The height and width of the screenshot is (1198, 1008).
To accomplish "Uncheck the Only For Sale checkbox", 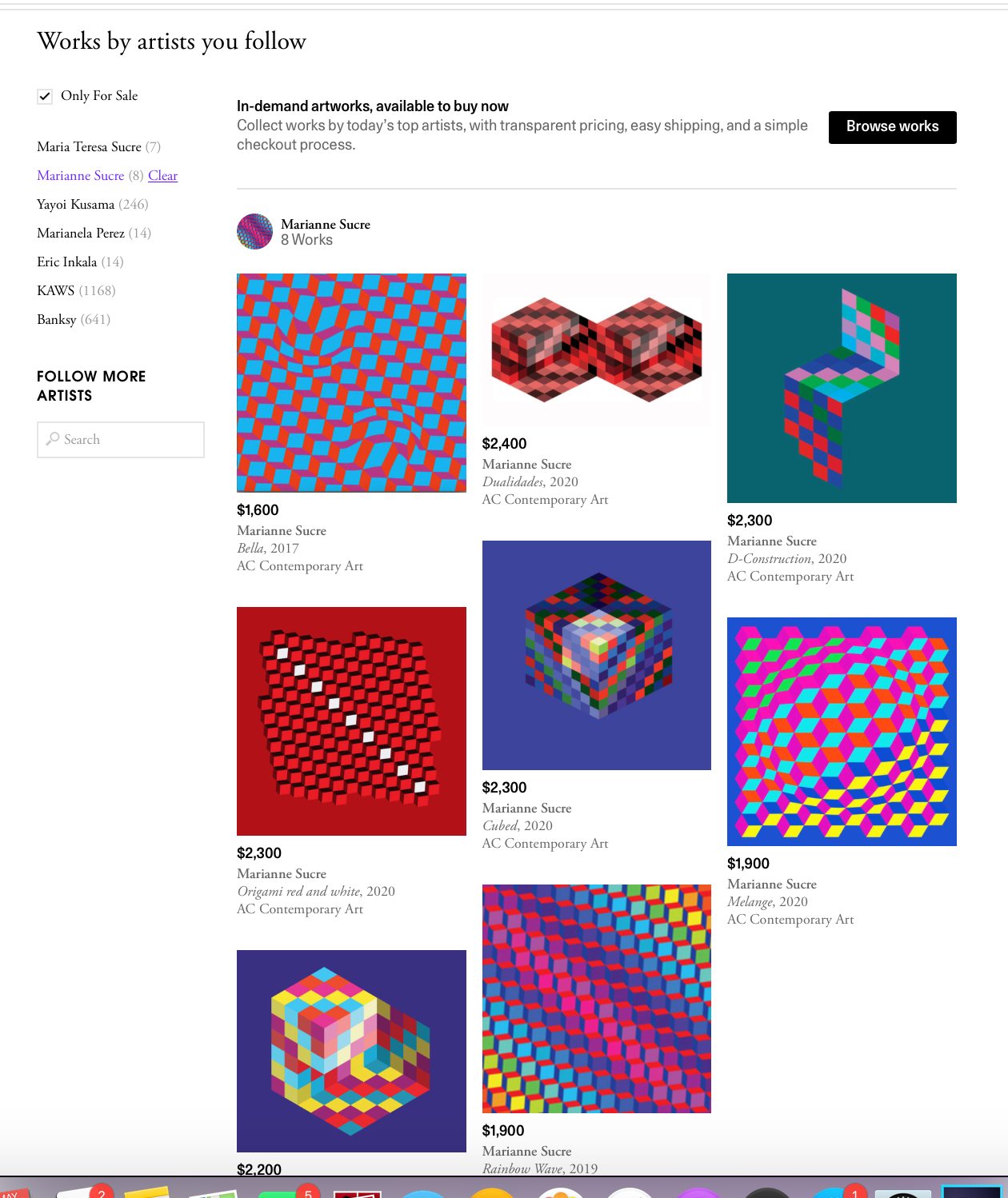I will click(45, 96).
